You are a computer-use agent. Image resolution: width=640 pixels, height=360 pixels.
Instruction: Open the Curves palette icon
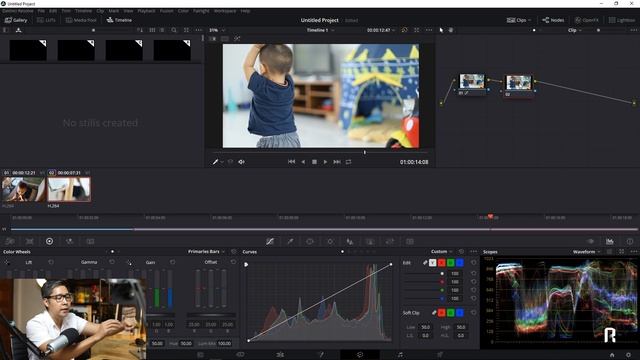tap(270, 241)
